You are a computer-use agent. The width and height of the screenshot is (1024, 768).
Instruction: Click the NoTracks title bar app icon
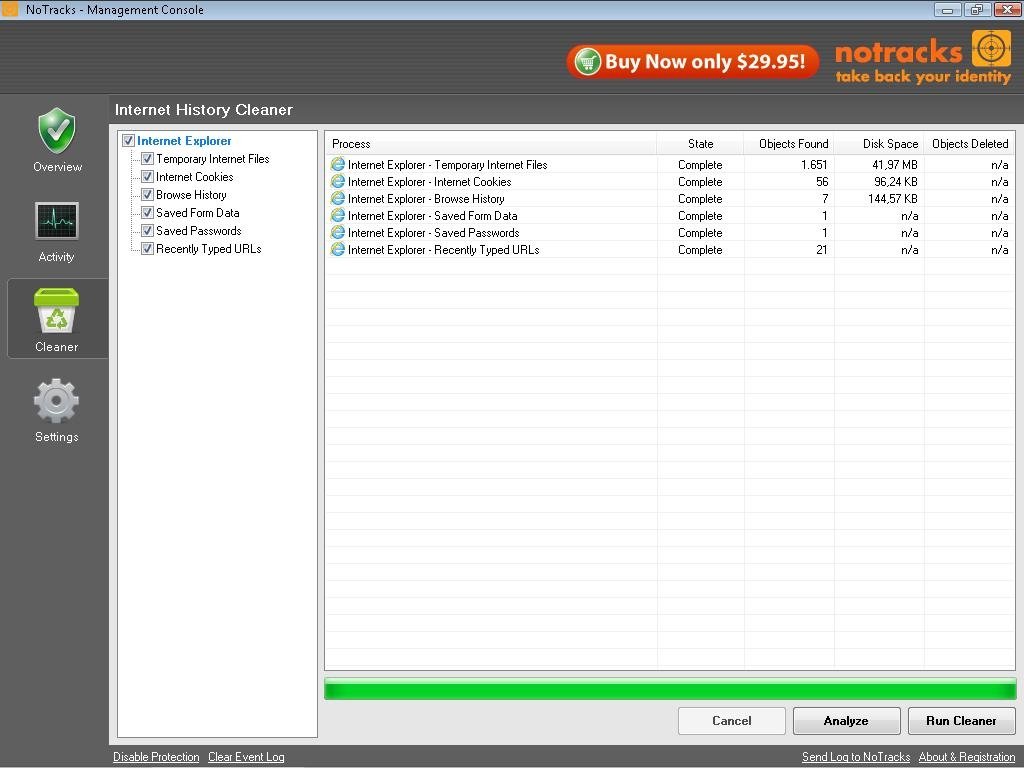coord(10,9)
